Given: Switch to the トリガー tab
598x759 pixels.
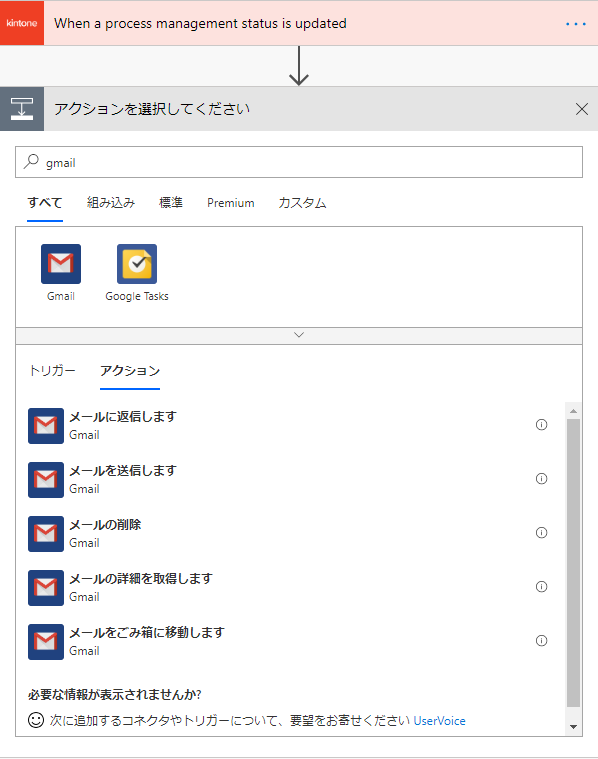Looking at the screenshot, I should click(x=52, y=370).
